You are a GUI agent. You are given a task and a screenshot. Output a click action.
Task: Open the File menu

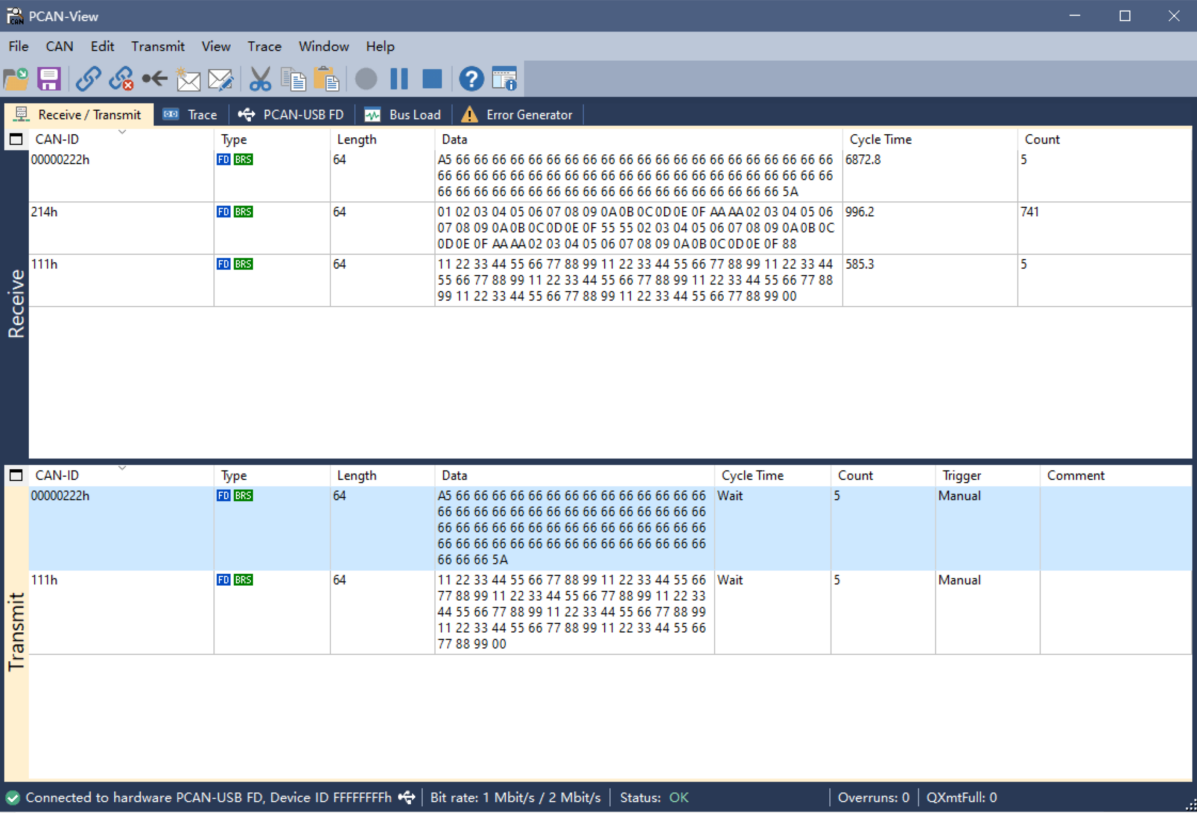point(18,47)
